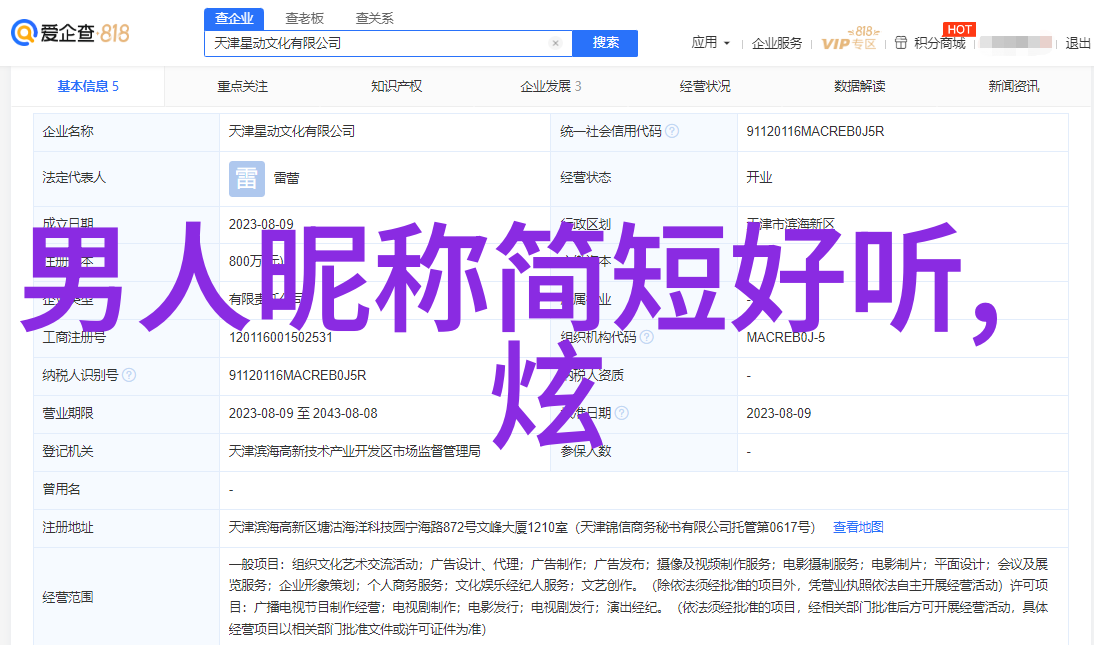Select 天津滨海高新技术产业开发区市场监督管理局 text
1094x645 pixels.
coord(354,452)
